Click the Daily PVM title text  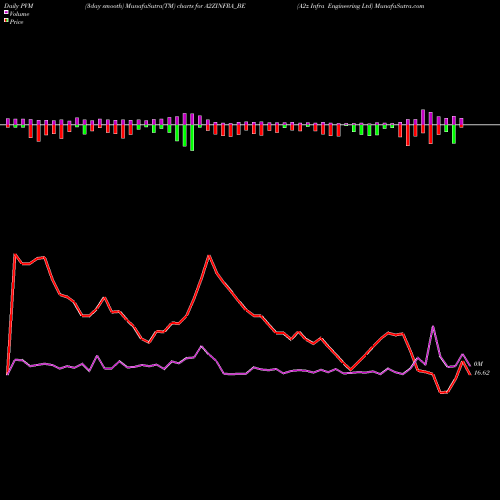coord(19,6)
